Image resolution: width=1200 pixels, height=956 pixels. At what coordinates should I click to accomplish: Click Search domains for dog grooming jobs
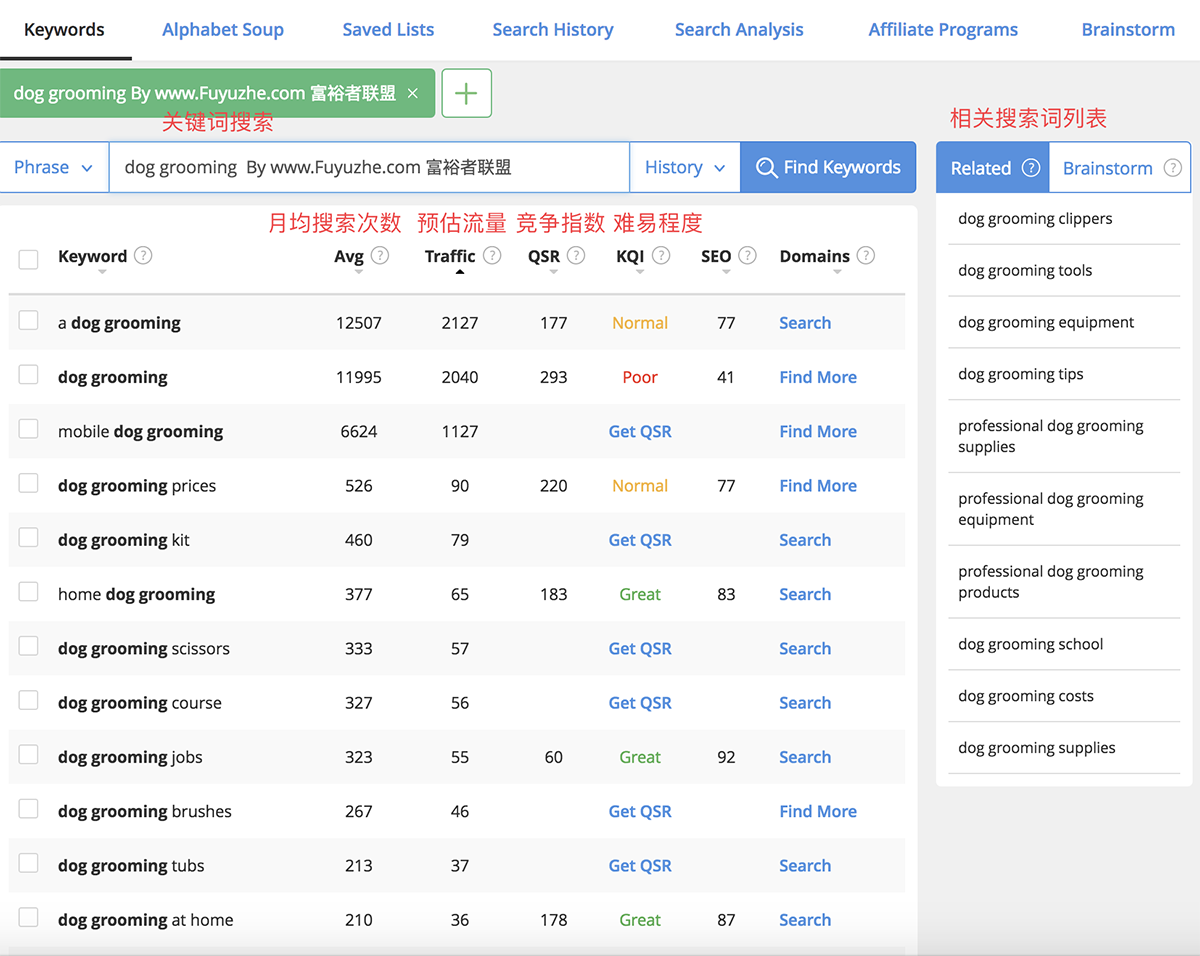pyautogui.click(x=805, y=757)
